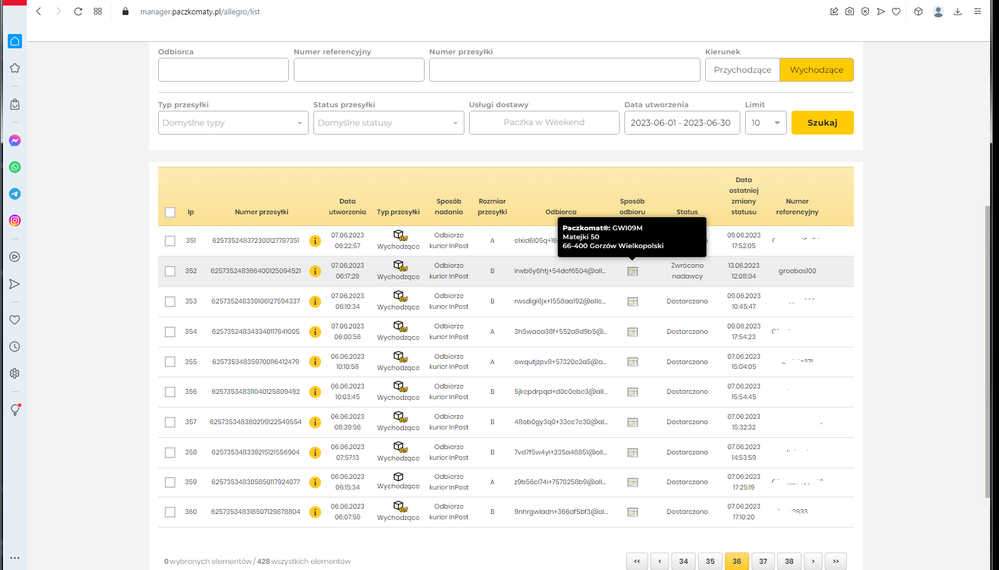Show info for shipment row 358
This screenshot has width=999, height=570.
click(x=315, y=453)
